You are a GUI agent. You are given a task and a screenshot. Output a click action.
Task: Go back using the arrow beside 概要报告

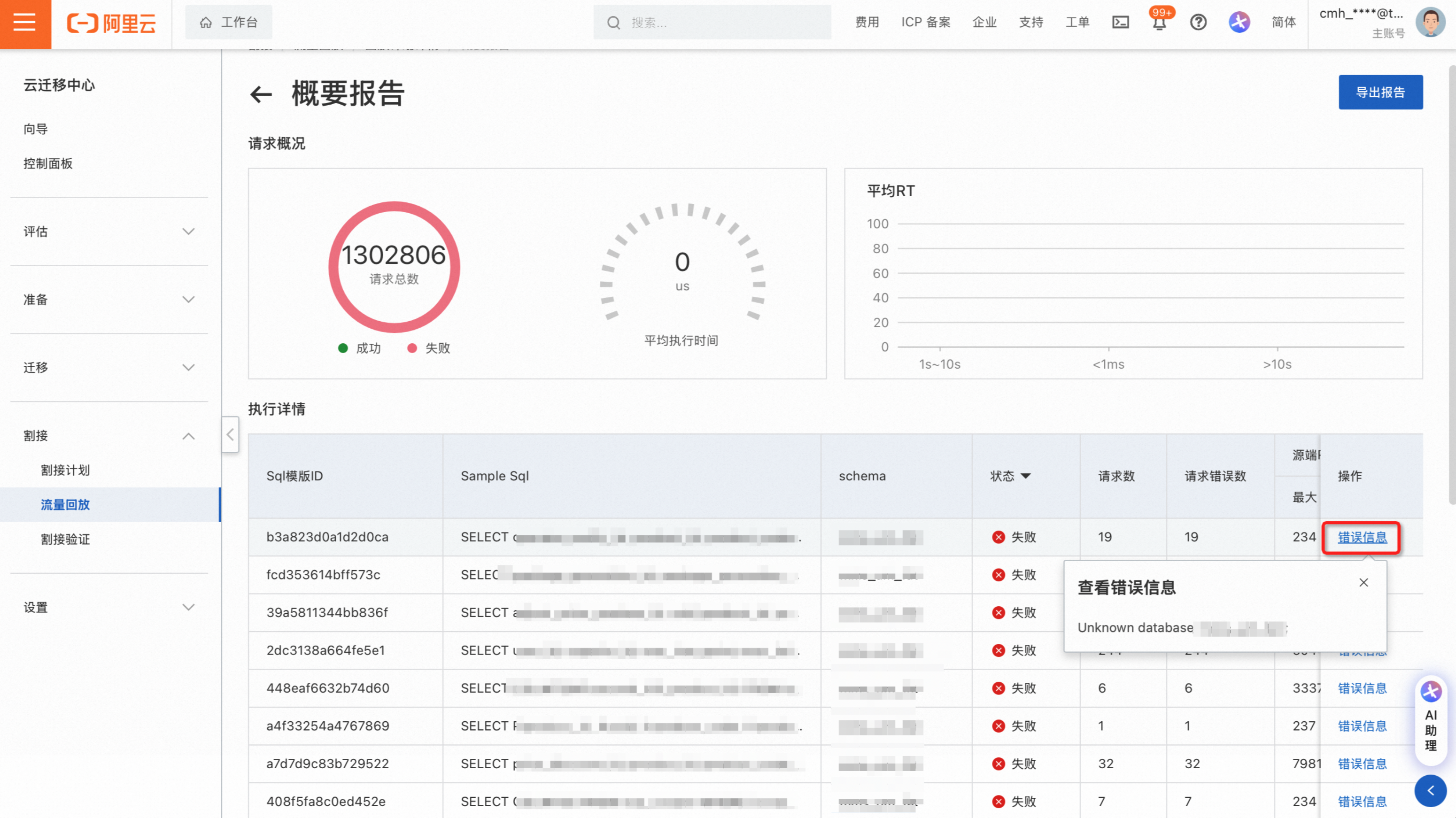pyautogui.click(x=261, y=94)
